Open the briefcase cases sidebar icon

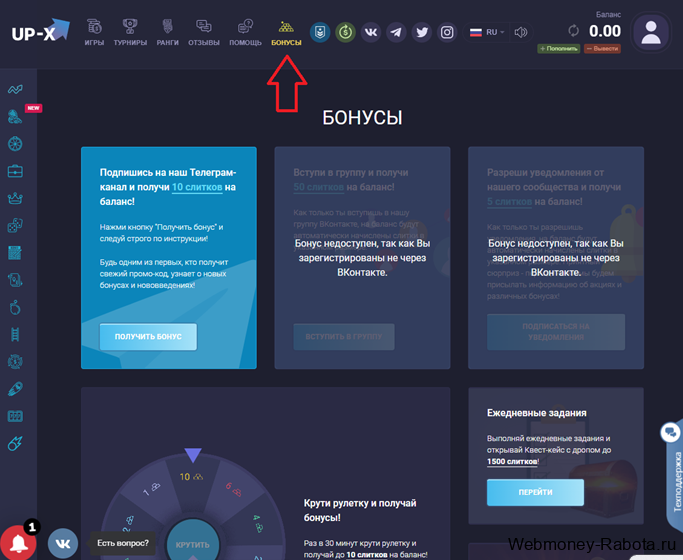click(x=15, y=171)
